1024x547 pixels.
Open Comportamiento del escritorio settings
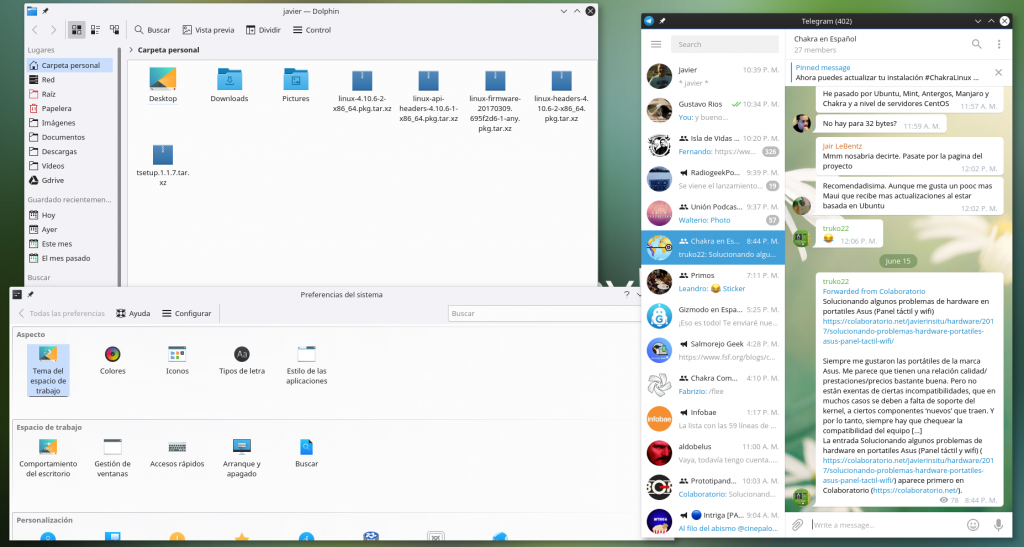click(x=48, y=458)
